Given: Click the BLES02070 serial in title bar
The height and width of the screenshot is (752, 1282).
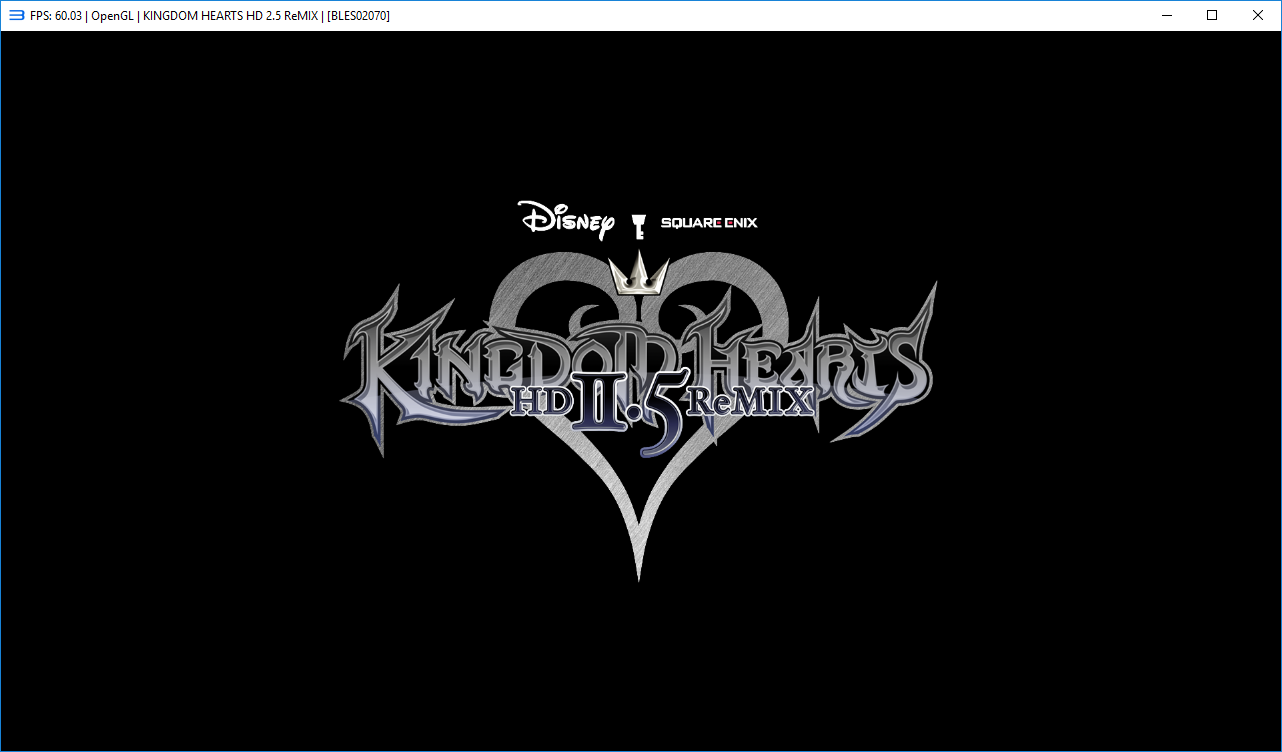Looking at the screenshot, I should [358, 16].
